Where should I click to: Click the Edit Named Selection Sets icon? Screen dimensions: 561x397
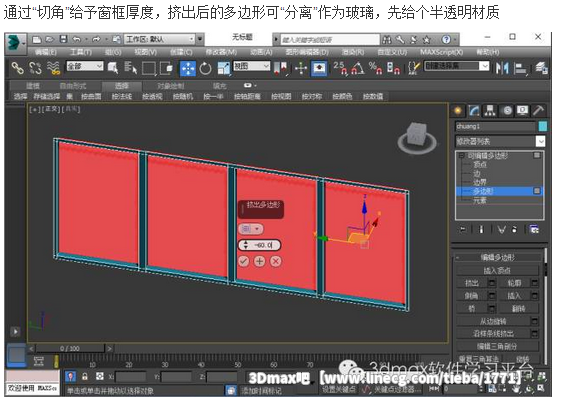coord(414,68)
